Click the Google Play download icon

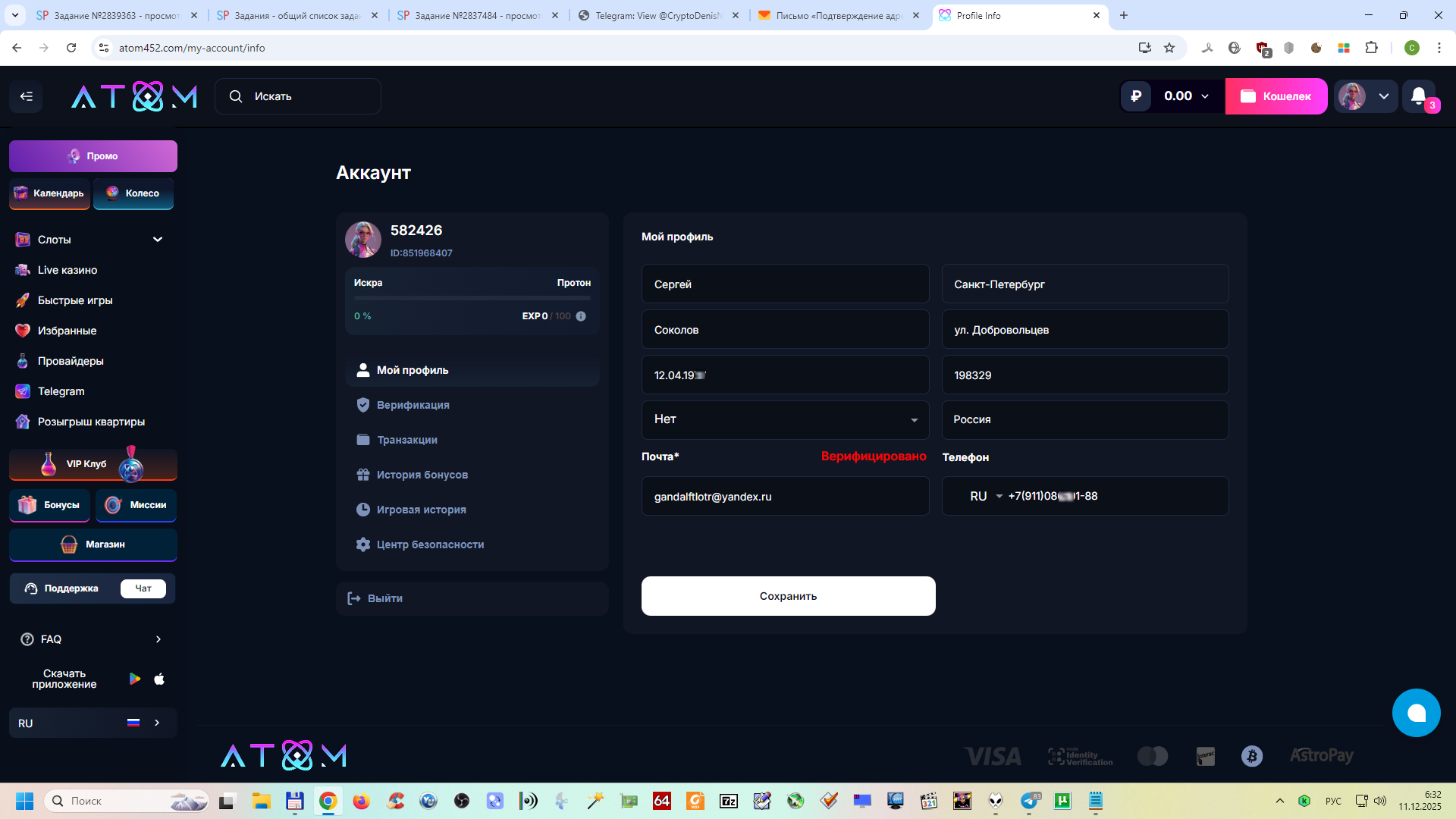pyautogui.click(x=135, y=679)
